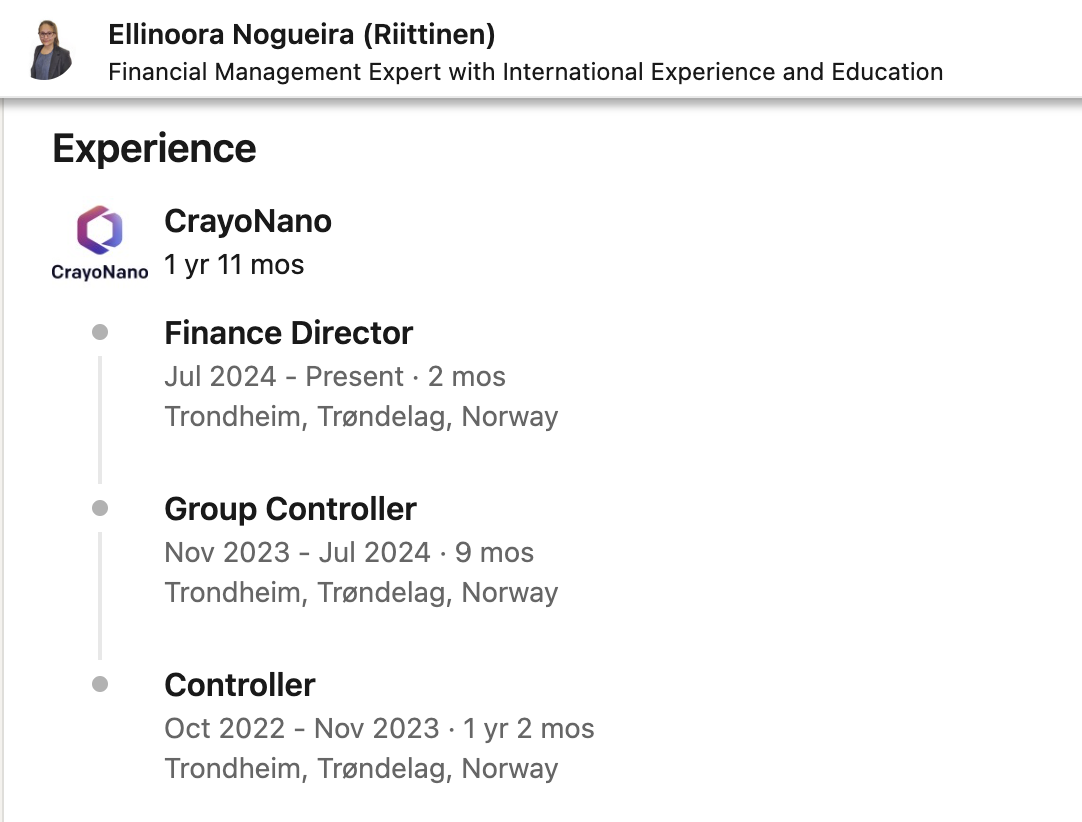This screenshot has height=822, width=1082.
Task: Click the Nov 2023 - Jul 2024 date range
Action: point(297,553)
